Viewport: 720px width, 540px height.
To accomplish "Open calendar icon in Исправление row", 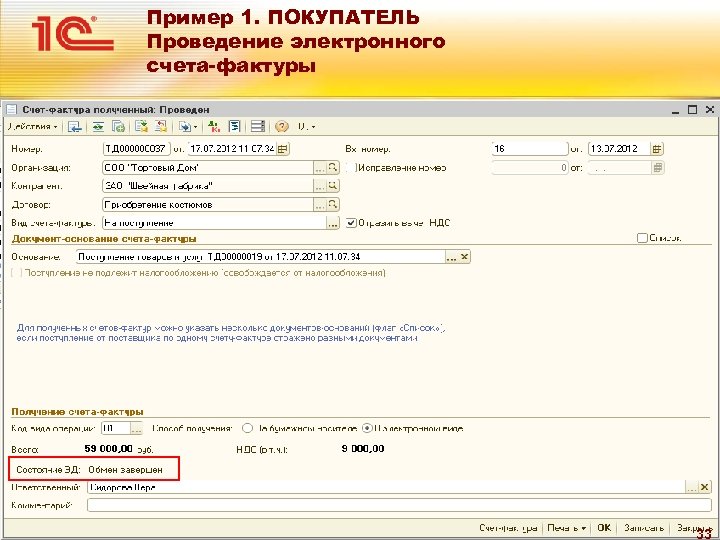I will tap(657, 168).
